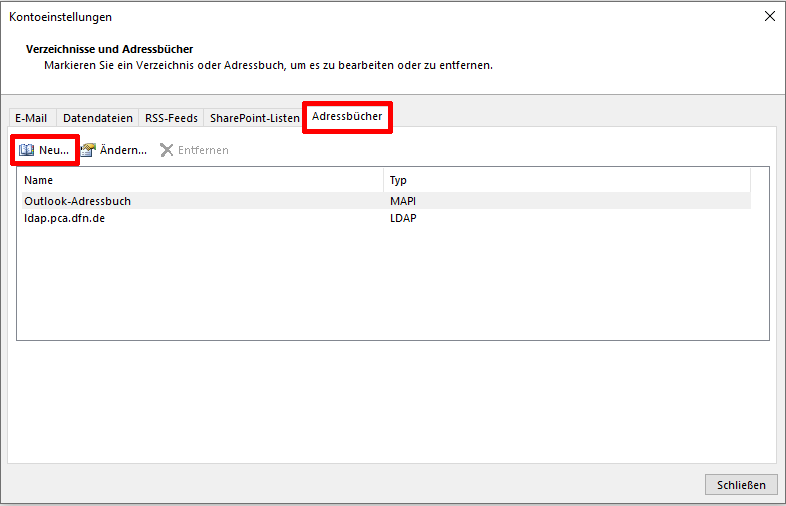
Task: Click the MAPI type cell
Action: pos(403,201)
